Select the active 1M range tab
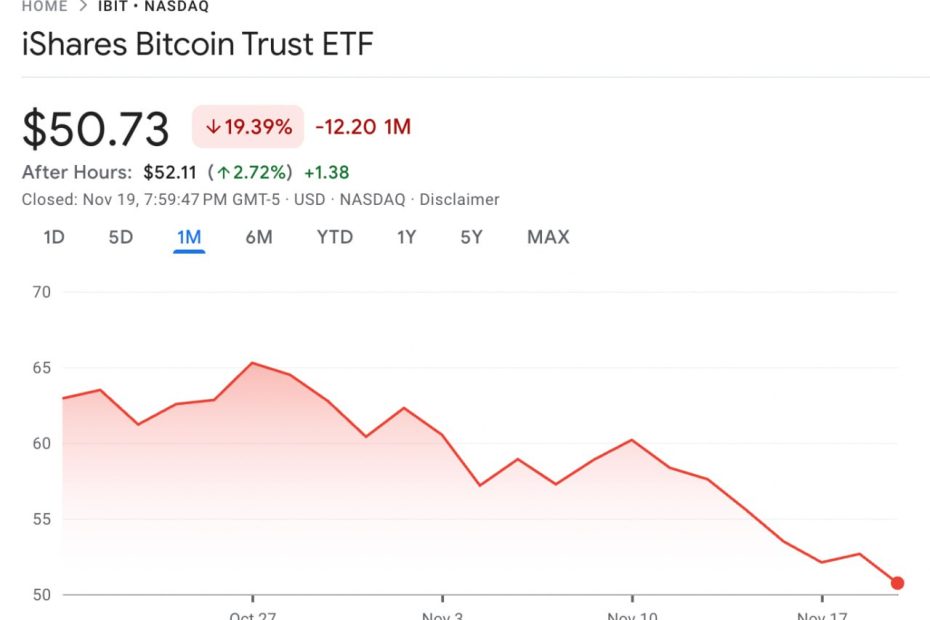 [189, 237]
